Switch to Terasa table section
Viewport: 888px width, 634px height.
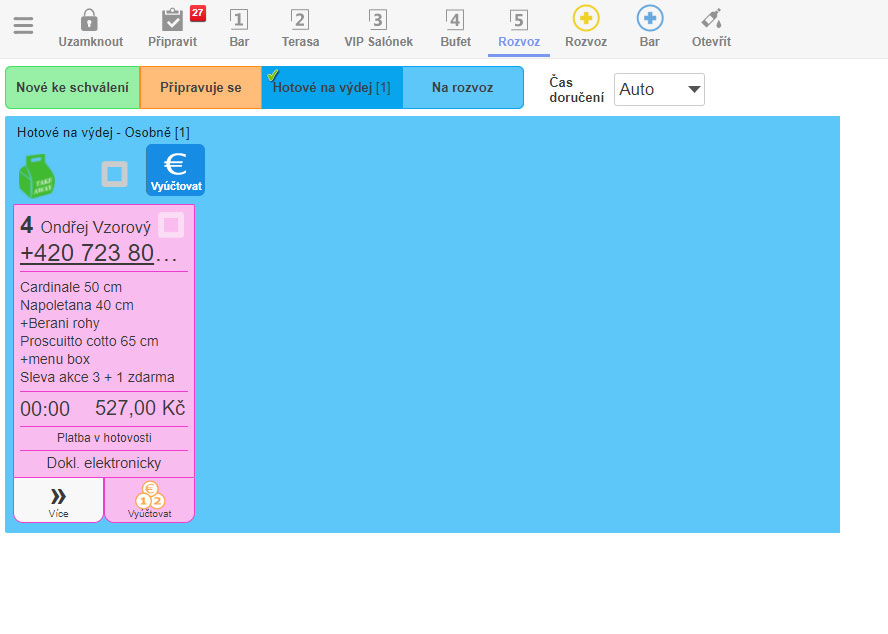pyautogui.click(x=300, y=28)
